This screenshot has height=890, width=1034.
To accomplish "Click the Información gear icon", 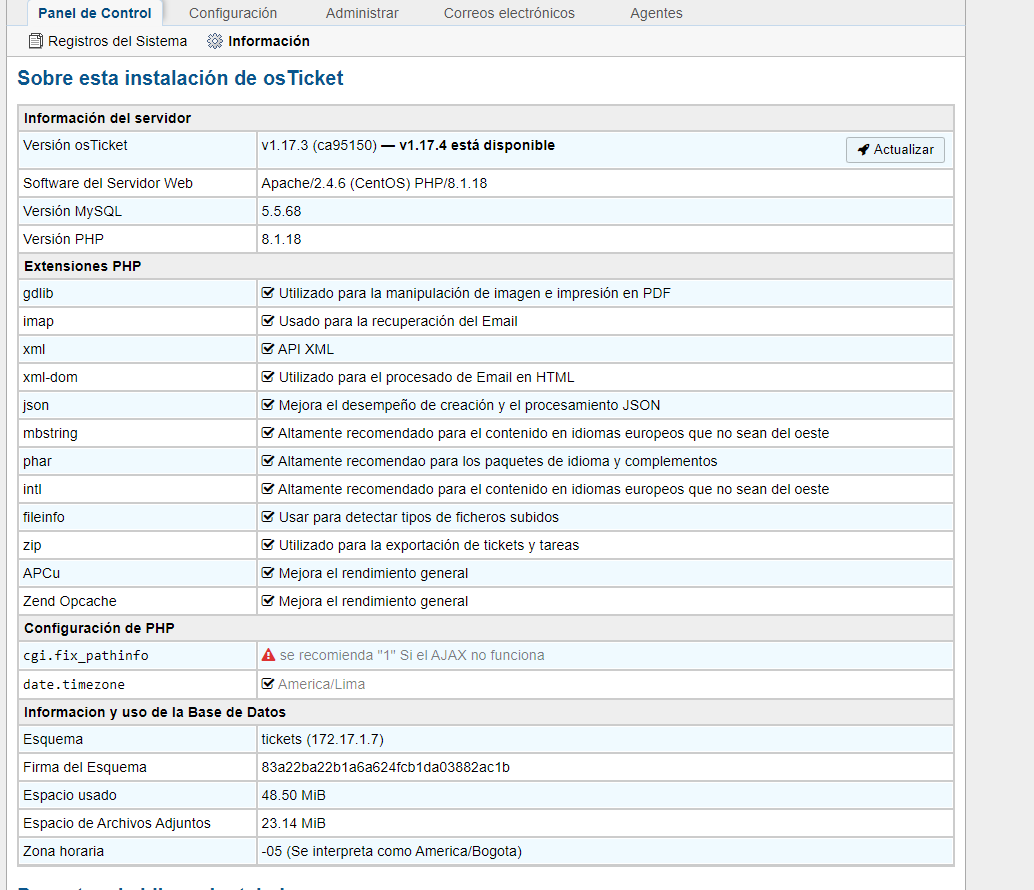I will [x=214, y=41].
